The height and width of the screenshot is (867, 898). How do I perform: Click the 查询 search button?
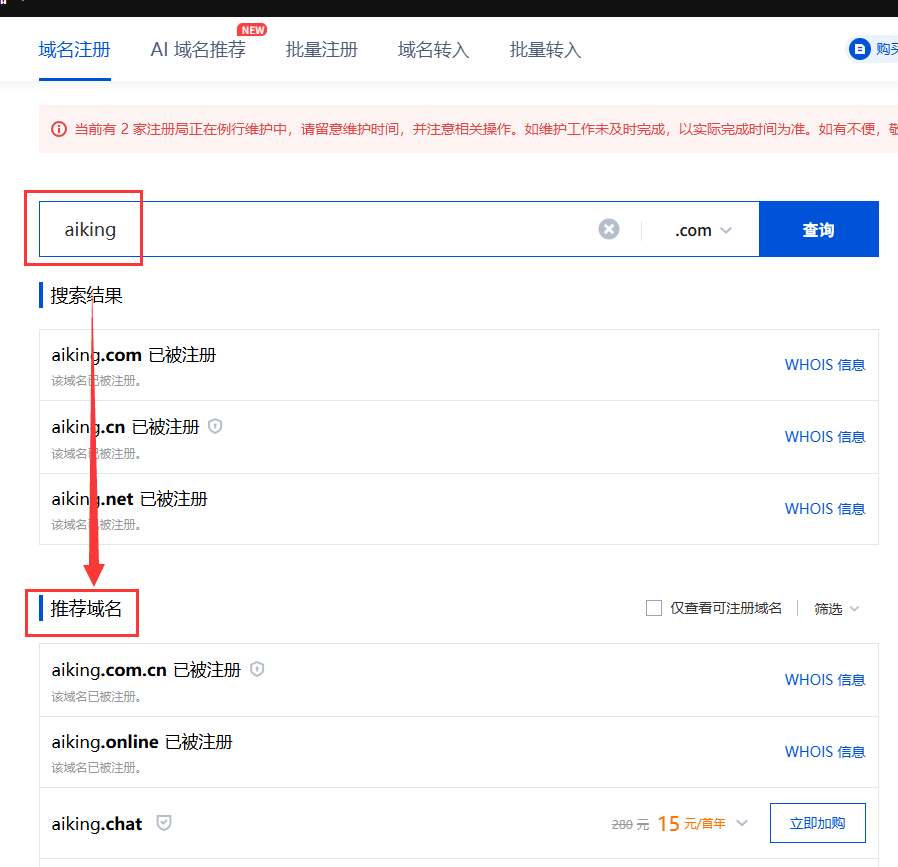818,229
